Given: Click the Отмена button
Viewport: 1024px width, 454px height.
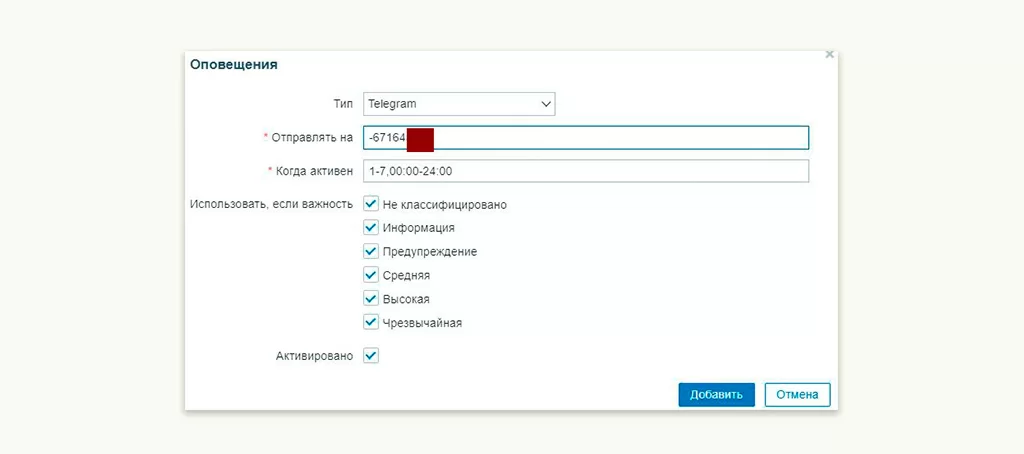Looking at the screenshot, I should point(797,394).
